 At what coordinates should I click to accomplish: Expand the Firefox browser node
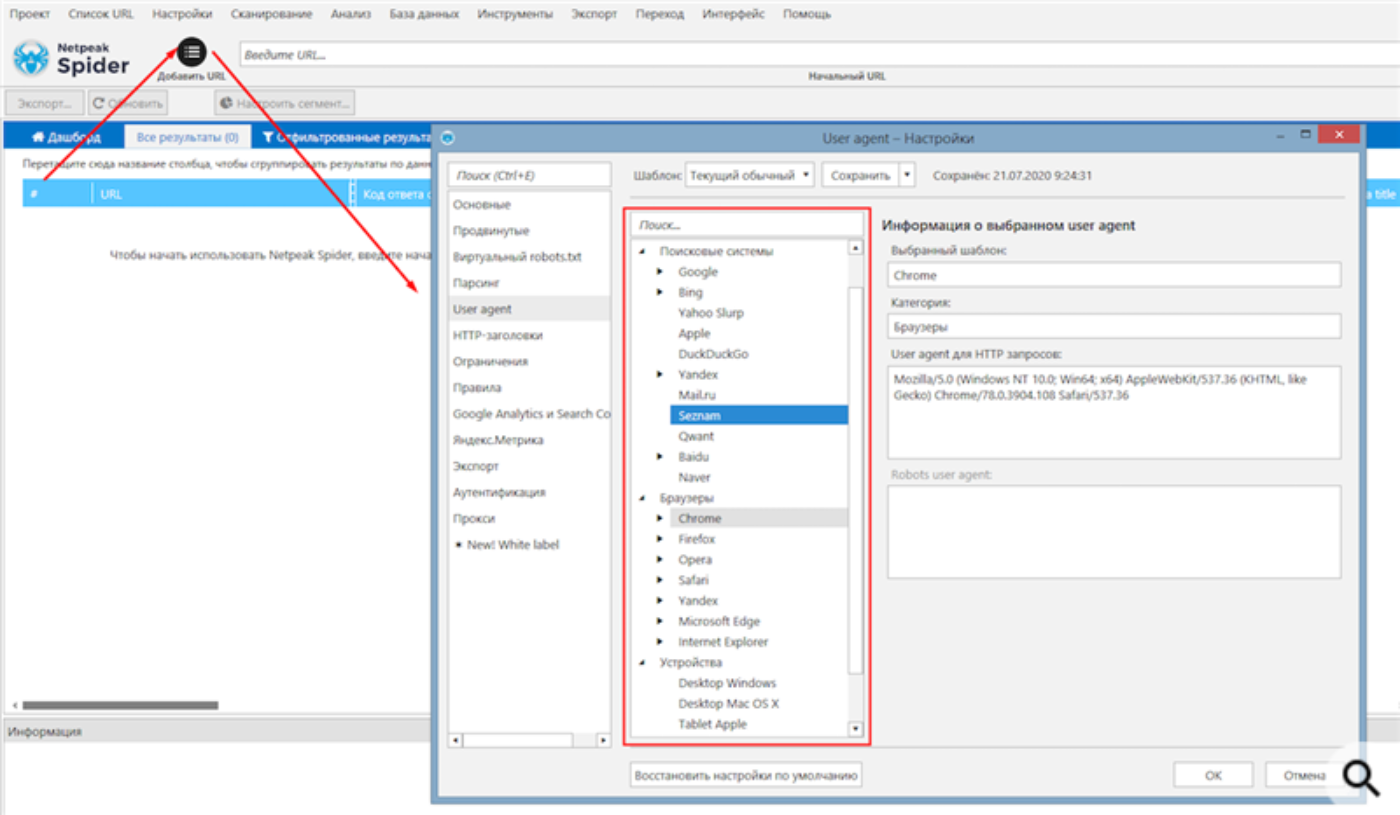pos(660,539)
